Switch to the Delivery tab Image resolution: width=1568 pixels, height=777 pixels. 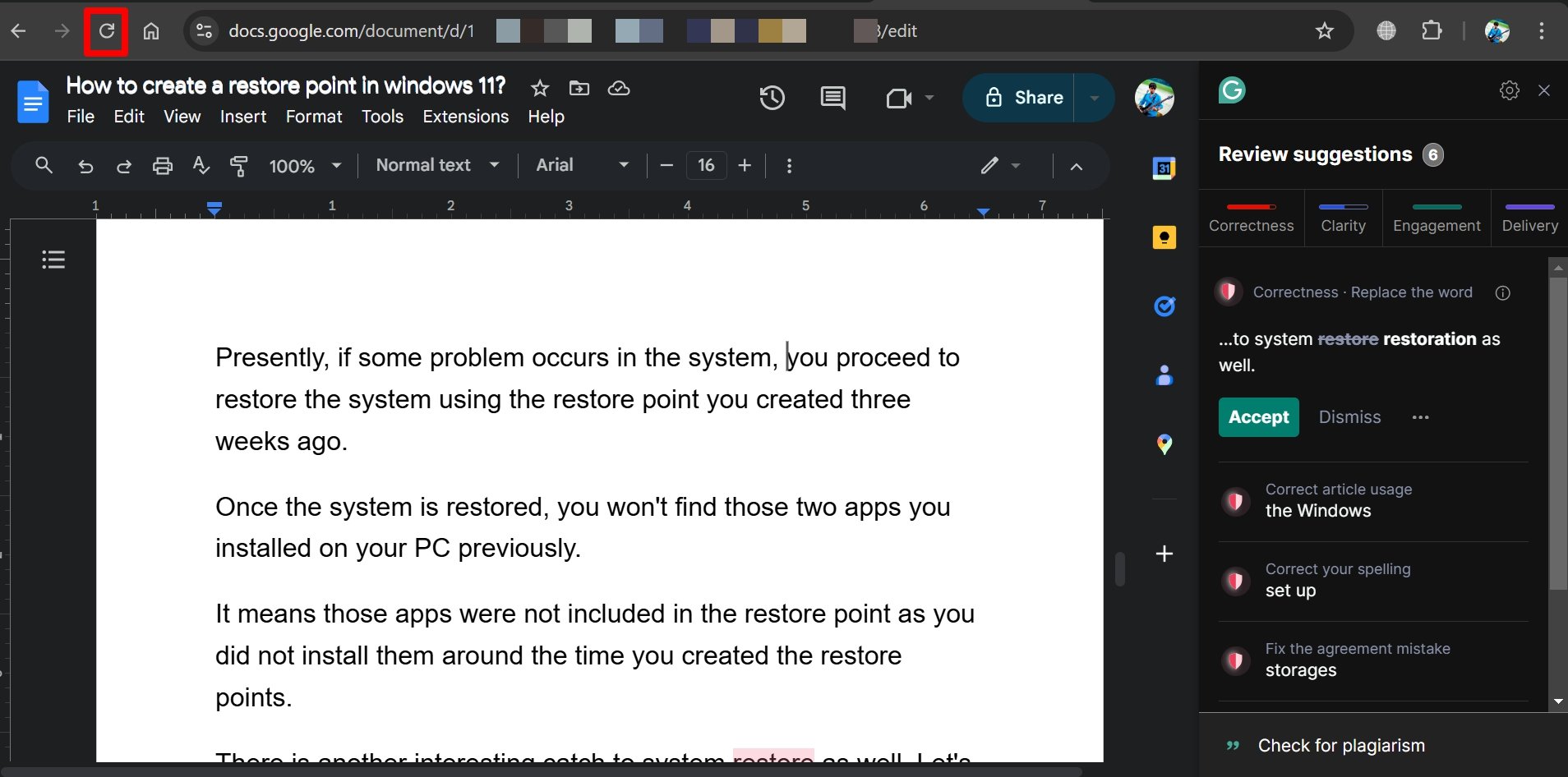1529,218
